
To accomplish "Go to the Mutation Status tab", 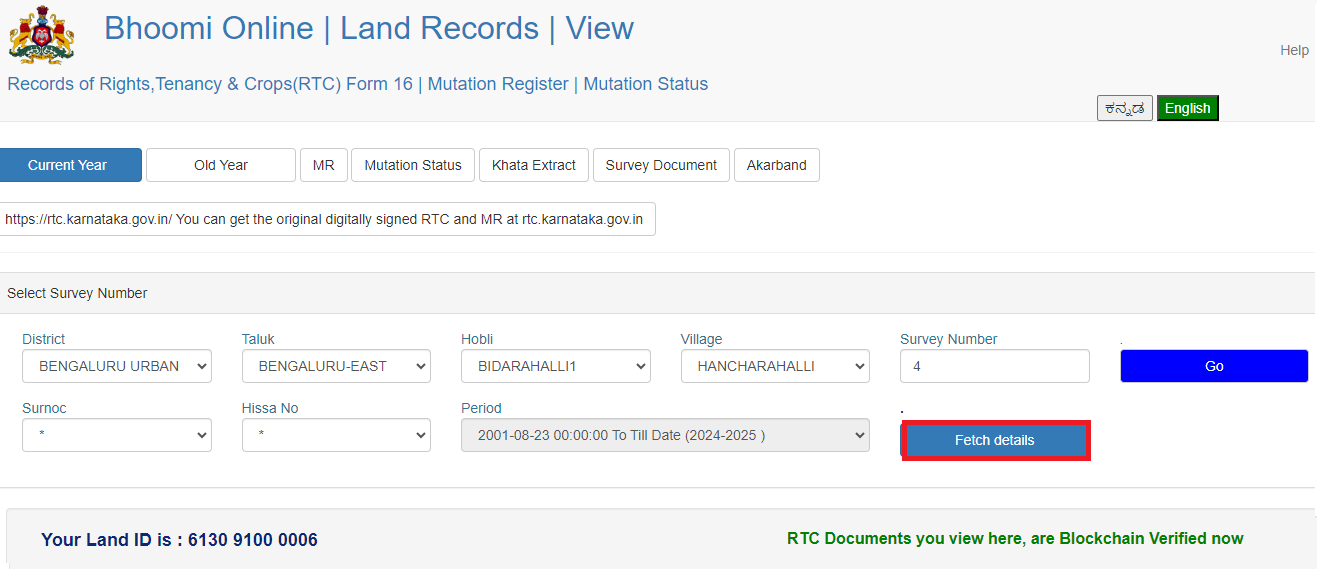I will [x=413, y=165].
